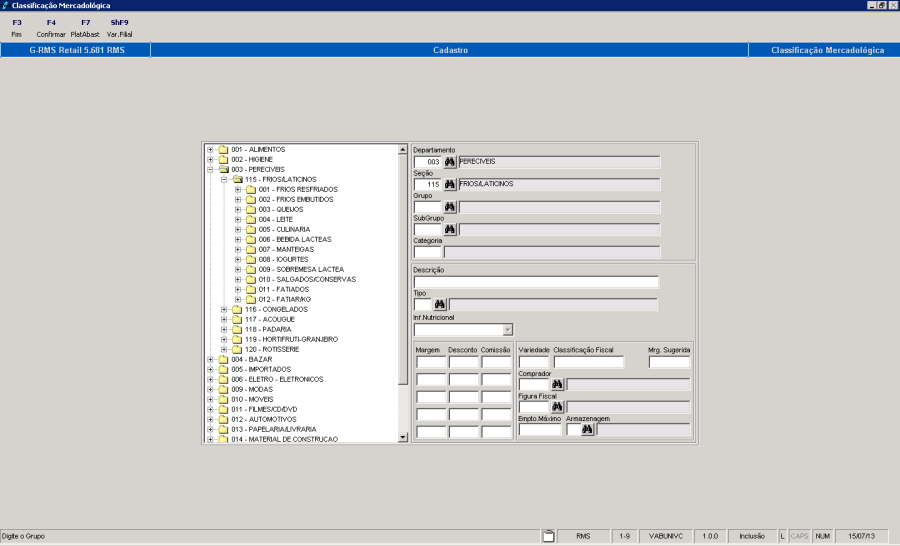Image resolution: width=900 pixels, height=546 pixels.
Task: Open the Grupo lookup binoculars icon
Action: pos(449,207)
